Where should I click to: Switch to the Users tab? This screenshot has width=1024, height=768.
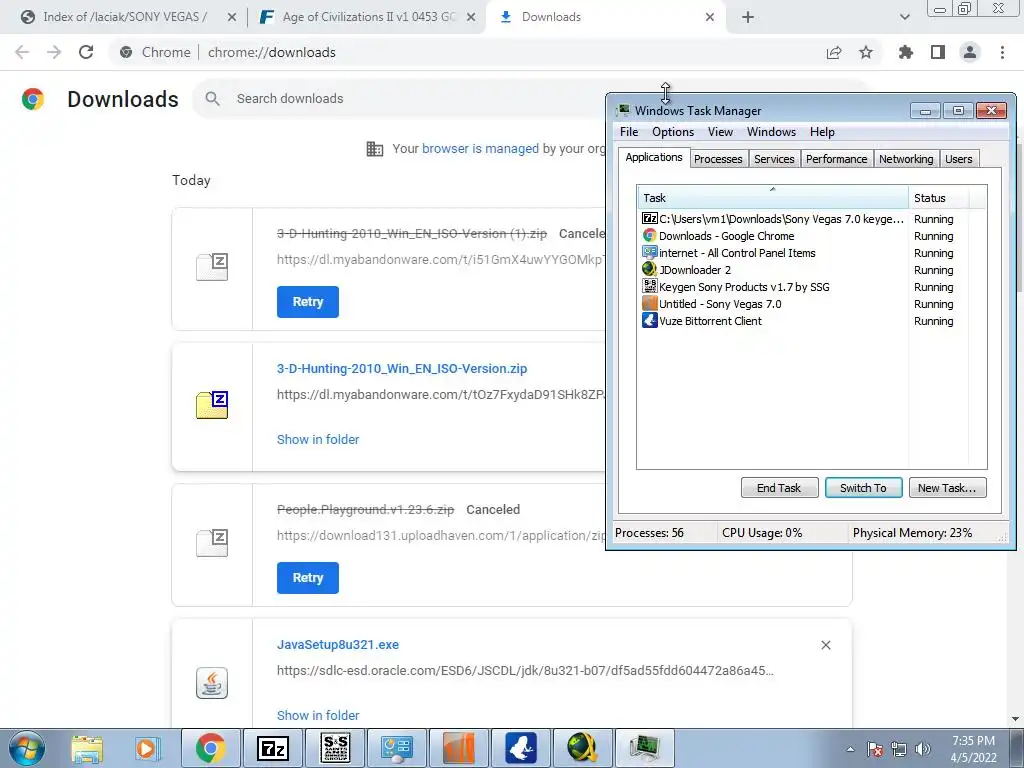coord(958,159)
